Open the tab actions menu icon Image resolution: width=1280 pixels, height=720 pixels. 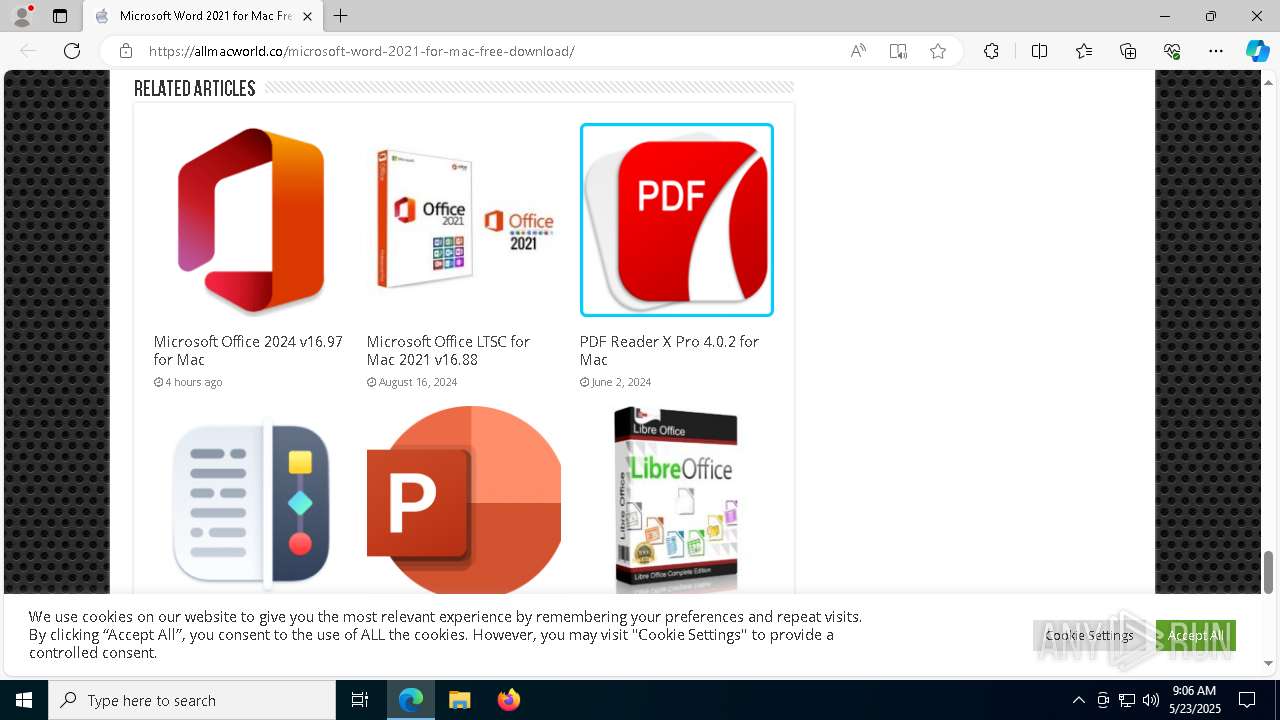pos(60,16)
